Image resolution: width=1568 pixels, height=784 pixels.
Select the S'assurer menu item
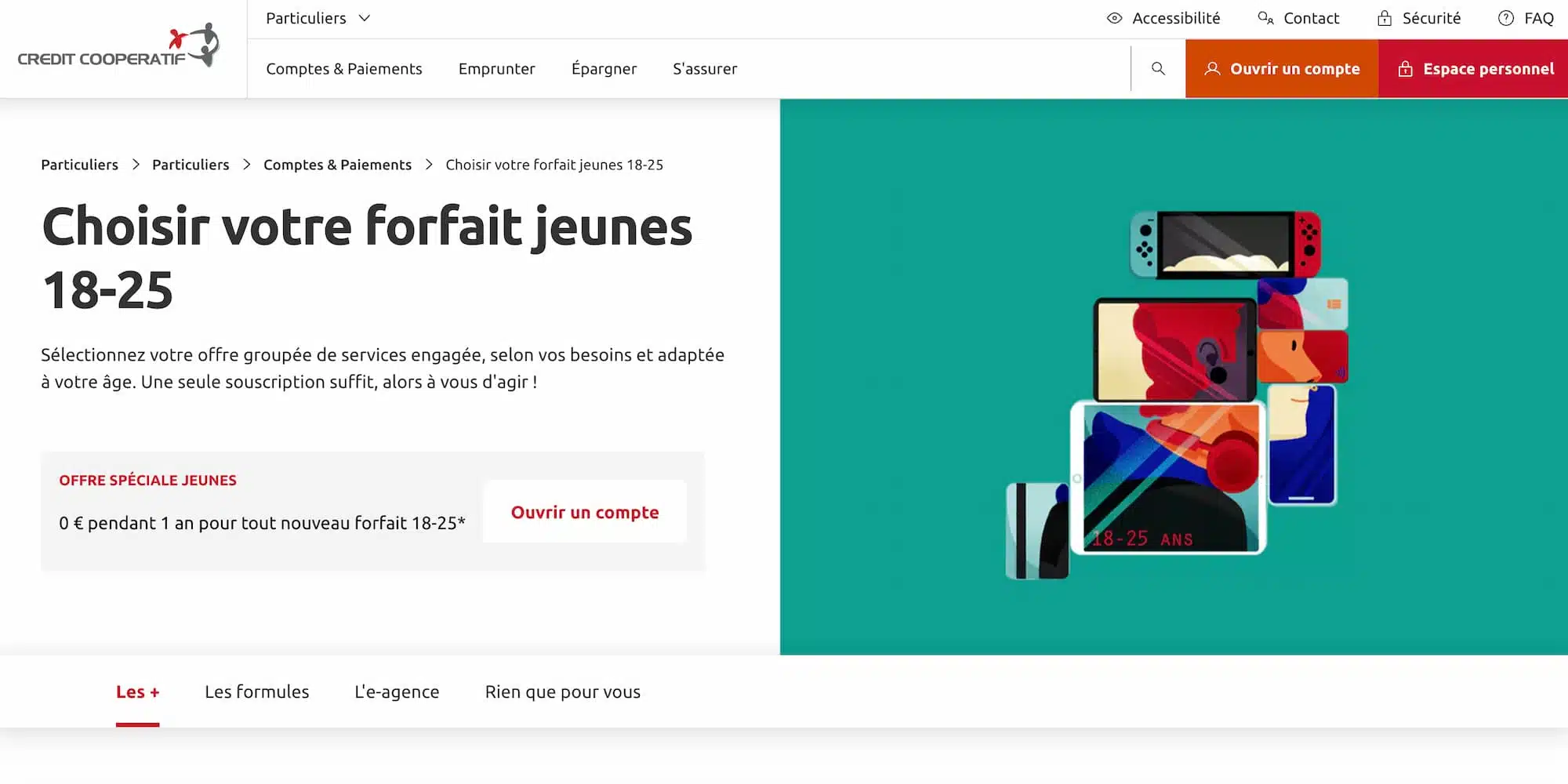click(703, 69)
